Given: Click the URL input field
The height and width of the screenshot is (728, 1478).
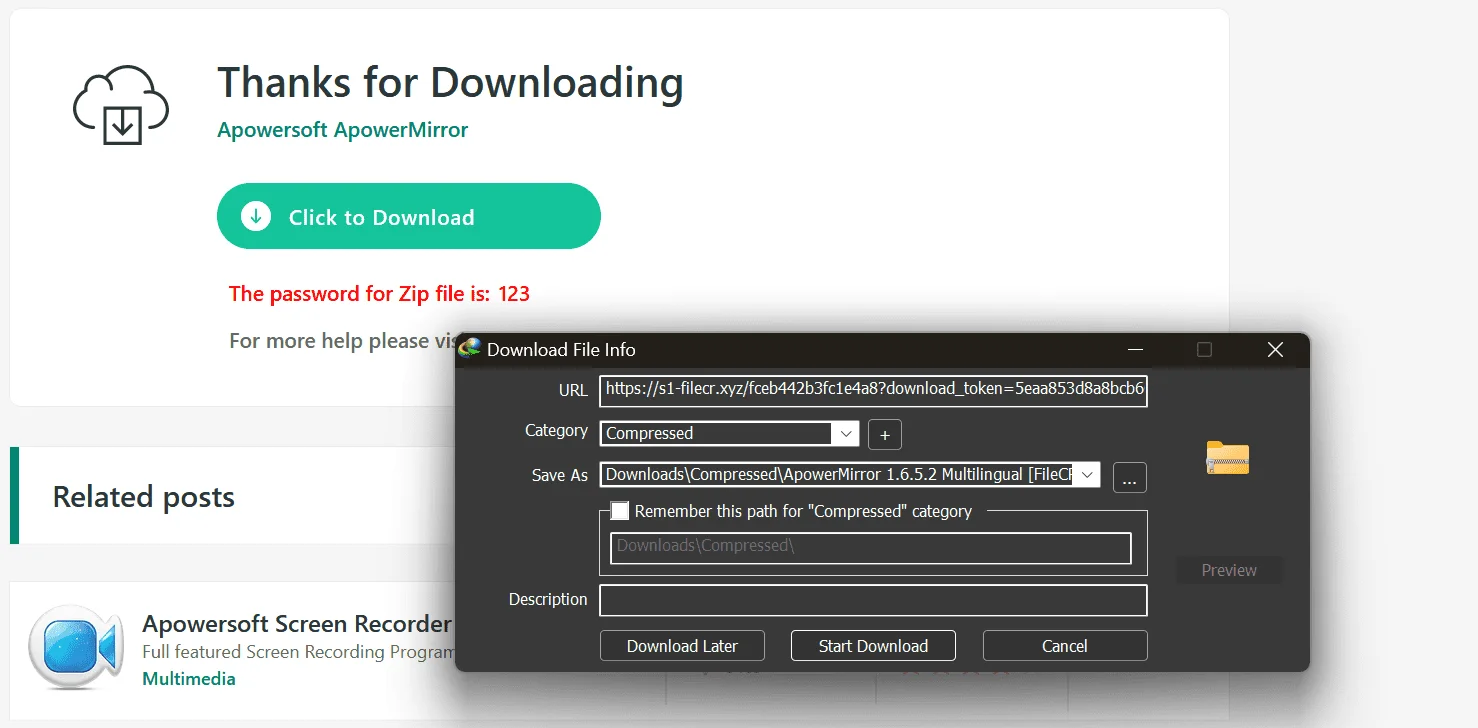Looking at the screenshot, I should tap(874, 391).
